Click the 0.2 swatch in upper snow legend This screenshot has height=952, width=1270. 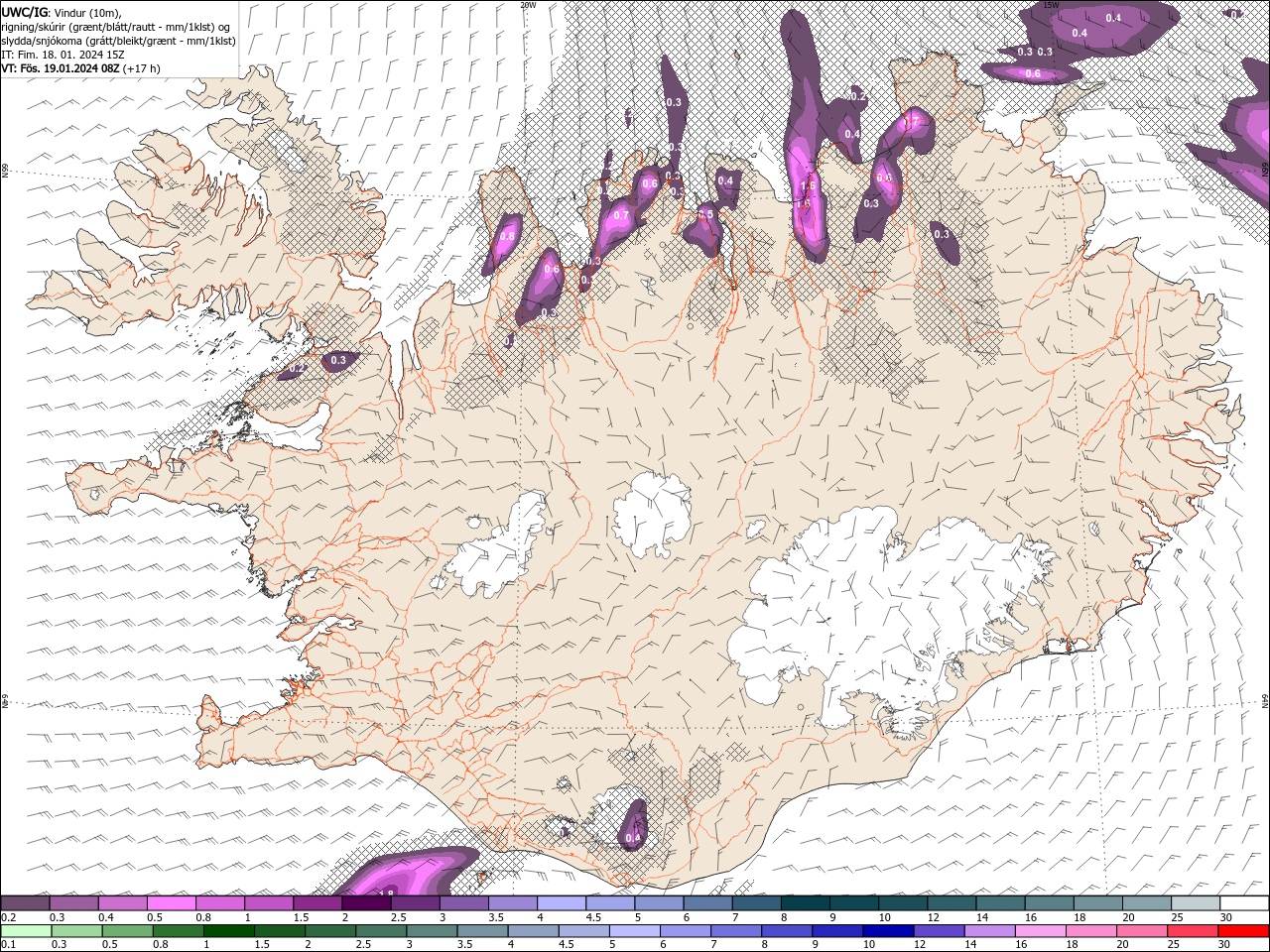tap(25, 903)
